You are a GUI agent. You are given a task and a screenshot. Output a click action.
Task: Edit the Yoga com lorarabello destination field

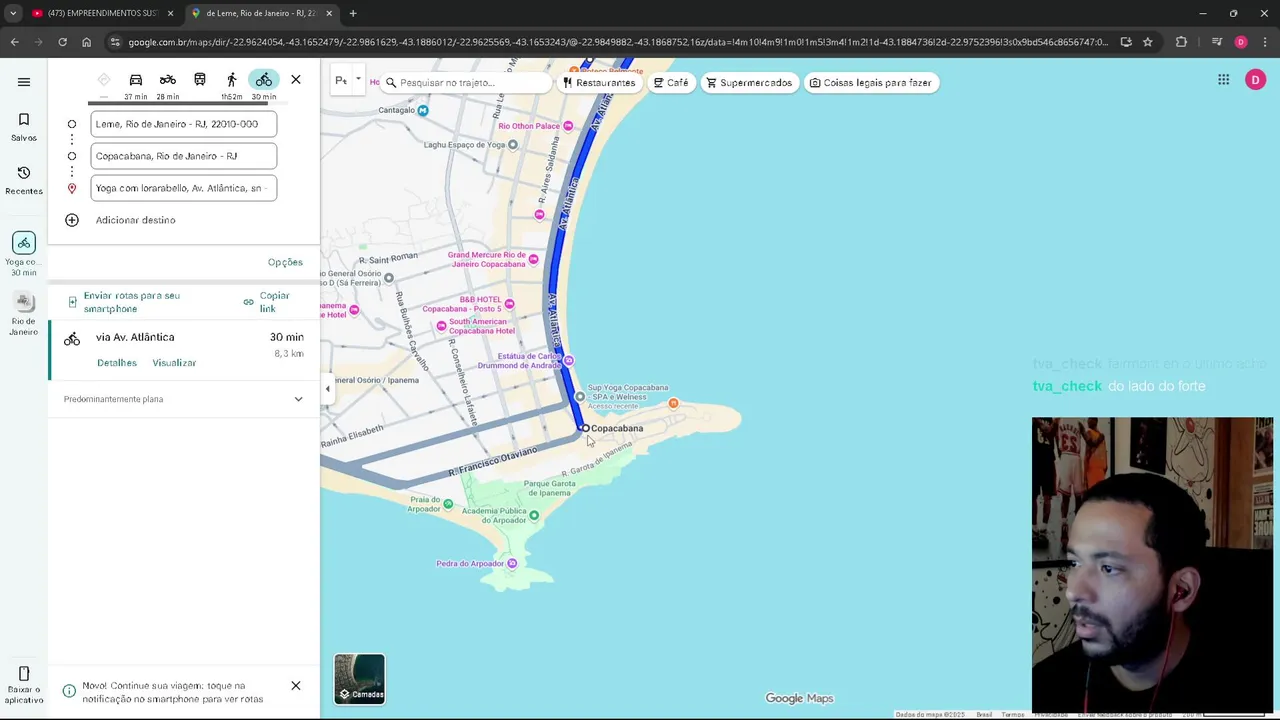tap(183, 188)
